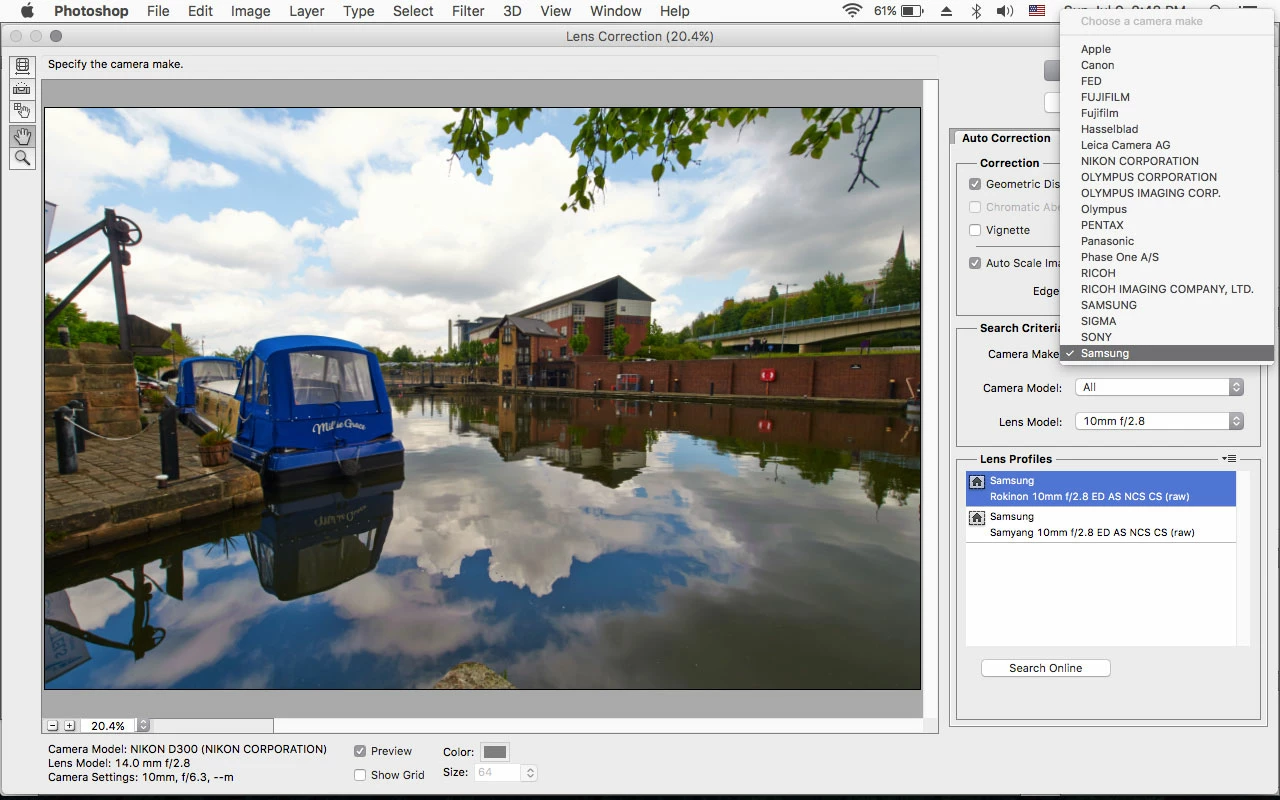Select the Zoom magnifier tool
The height and width of the screenshot is (800, 1280).
(22, 158)
